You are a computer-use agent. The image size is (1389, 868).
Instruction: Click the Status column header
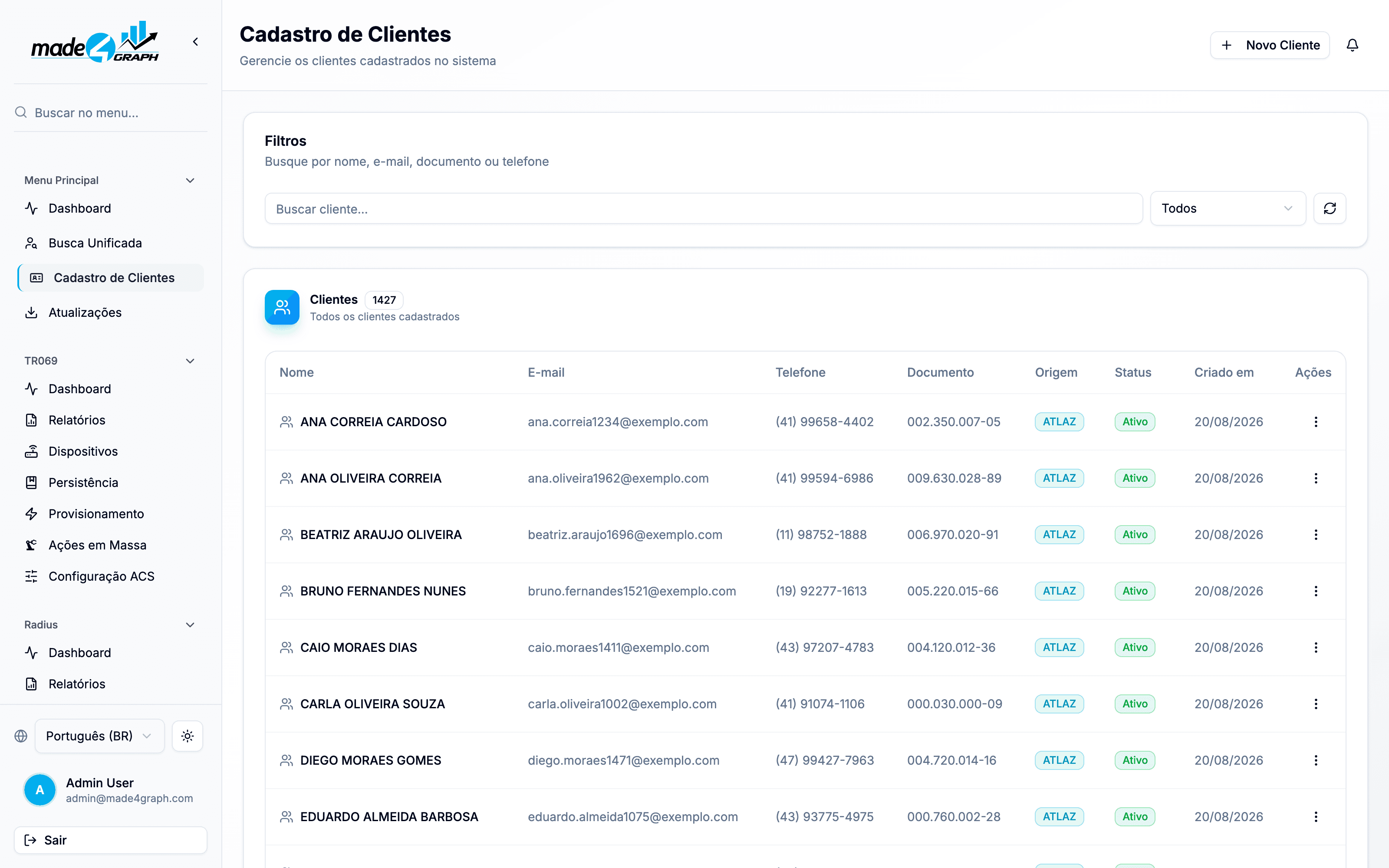(x=1133, y=372)
